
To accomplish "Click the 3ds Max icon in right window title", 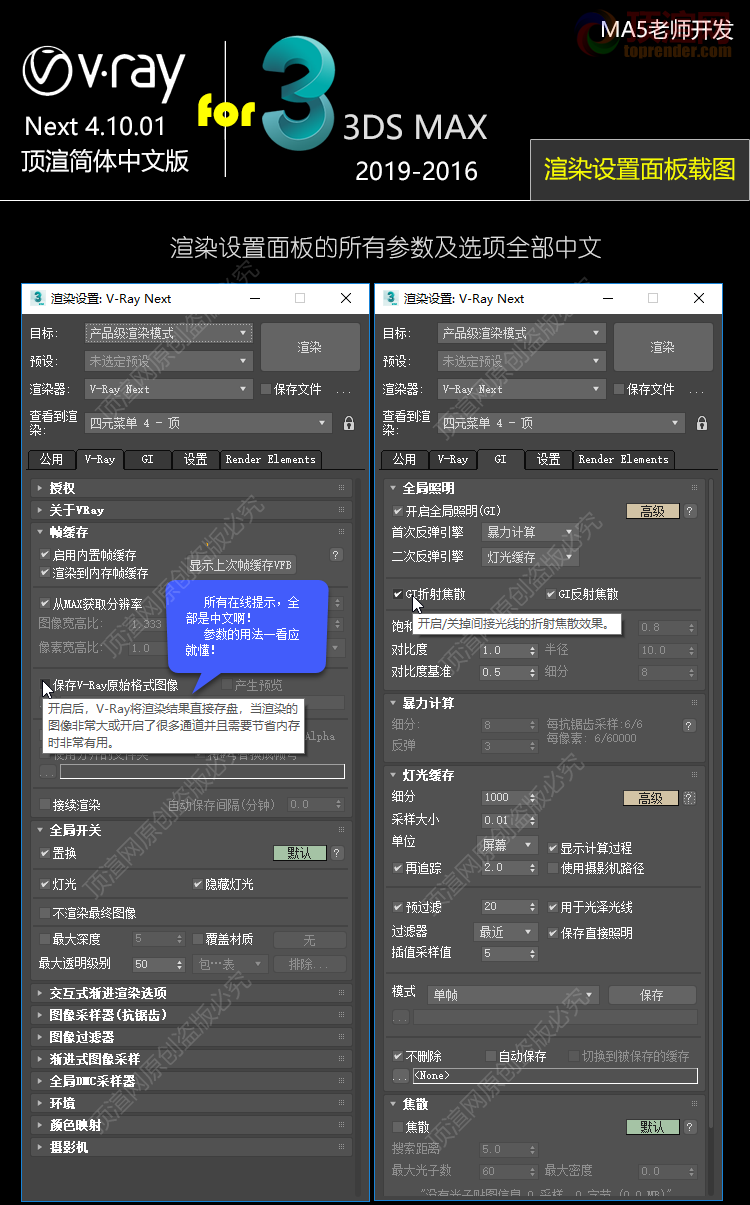I will 390,298.
